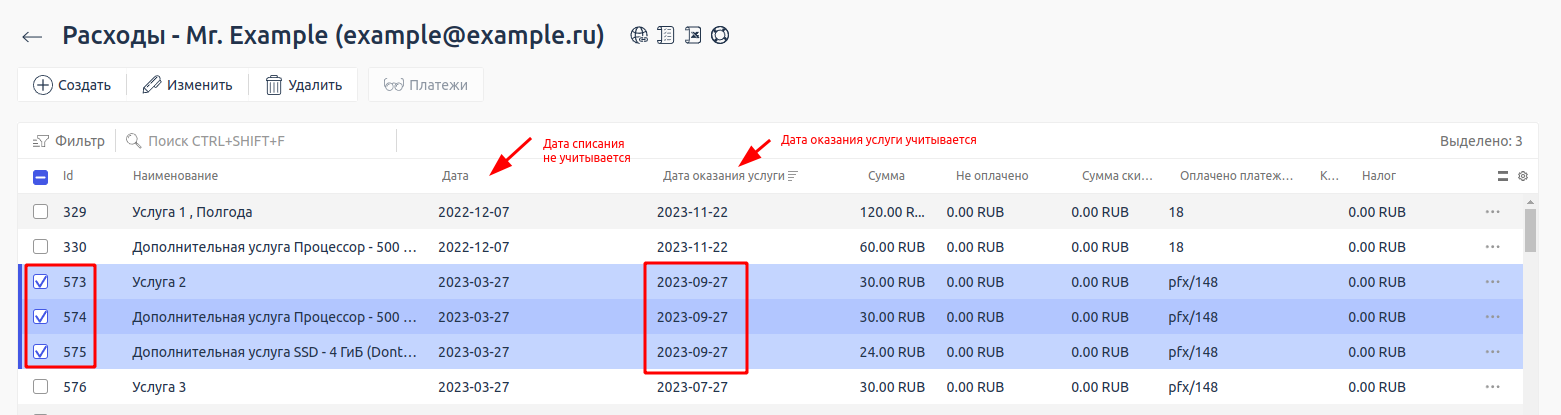The image size is (1561, 415).
Task: Open the three-dot menu for row 575
Action: pos(1493,352)
